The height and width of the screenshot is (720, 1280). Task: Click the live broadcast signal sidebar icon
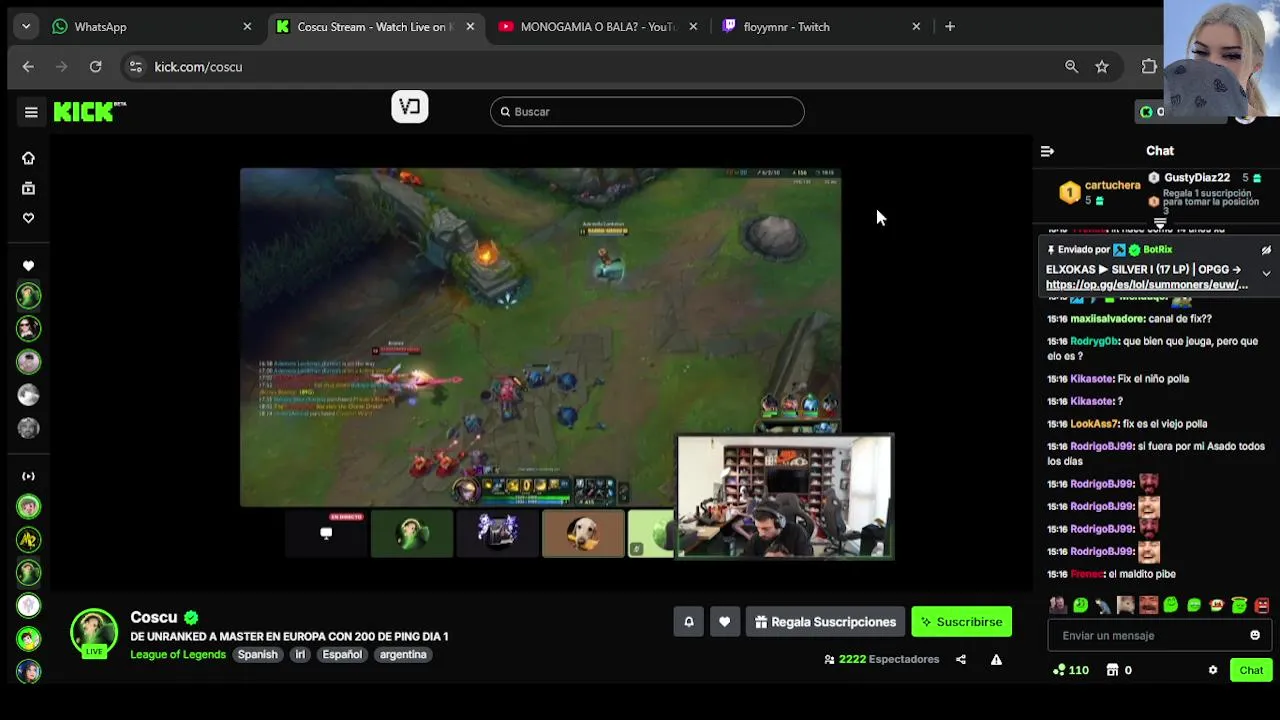pyautogui.click(x=28, y=476)
